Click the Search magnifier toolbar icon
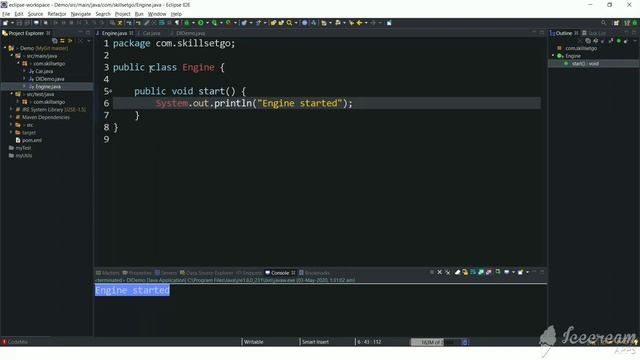 (289, 23)
